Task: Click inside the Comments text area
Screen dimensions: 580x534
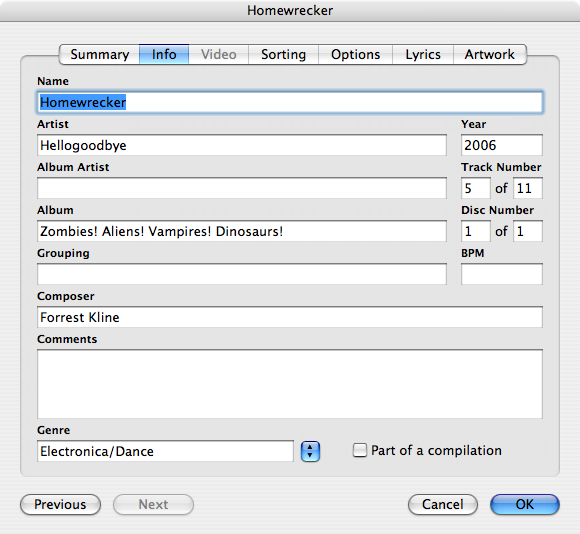Action: (290, 384)
